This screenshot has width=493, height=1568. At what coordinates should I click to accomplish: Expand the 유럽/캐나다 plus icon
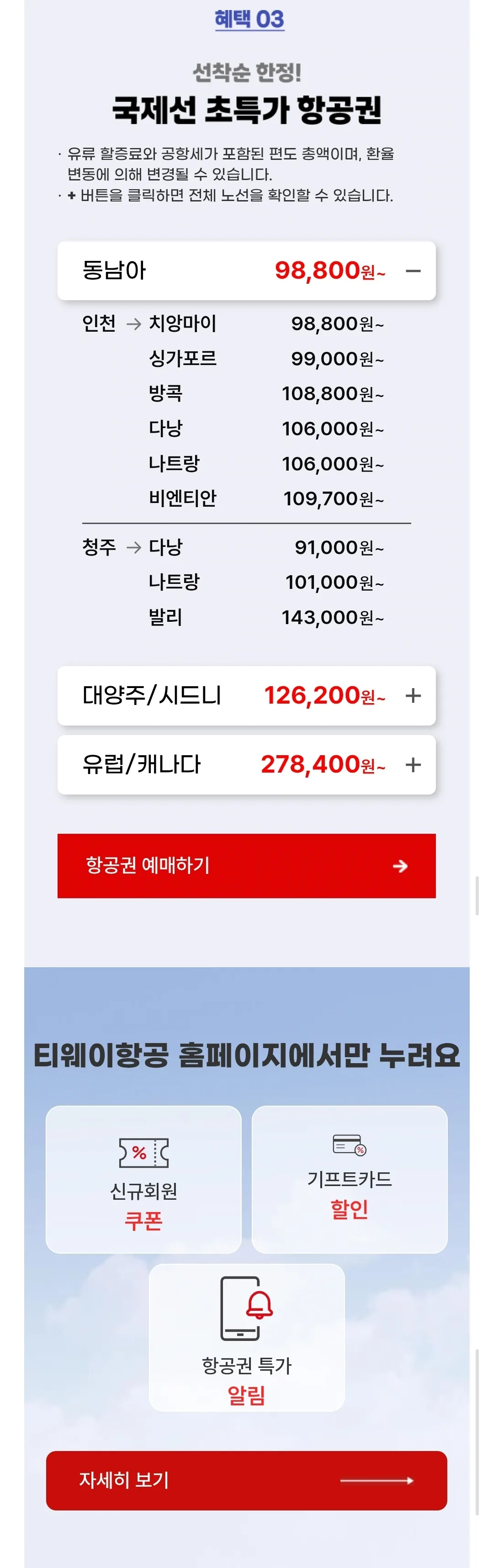413,764
